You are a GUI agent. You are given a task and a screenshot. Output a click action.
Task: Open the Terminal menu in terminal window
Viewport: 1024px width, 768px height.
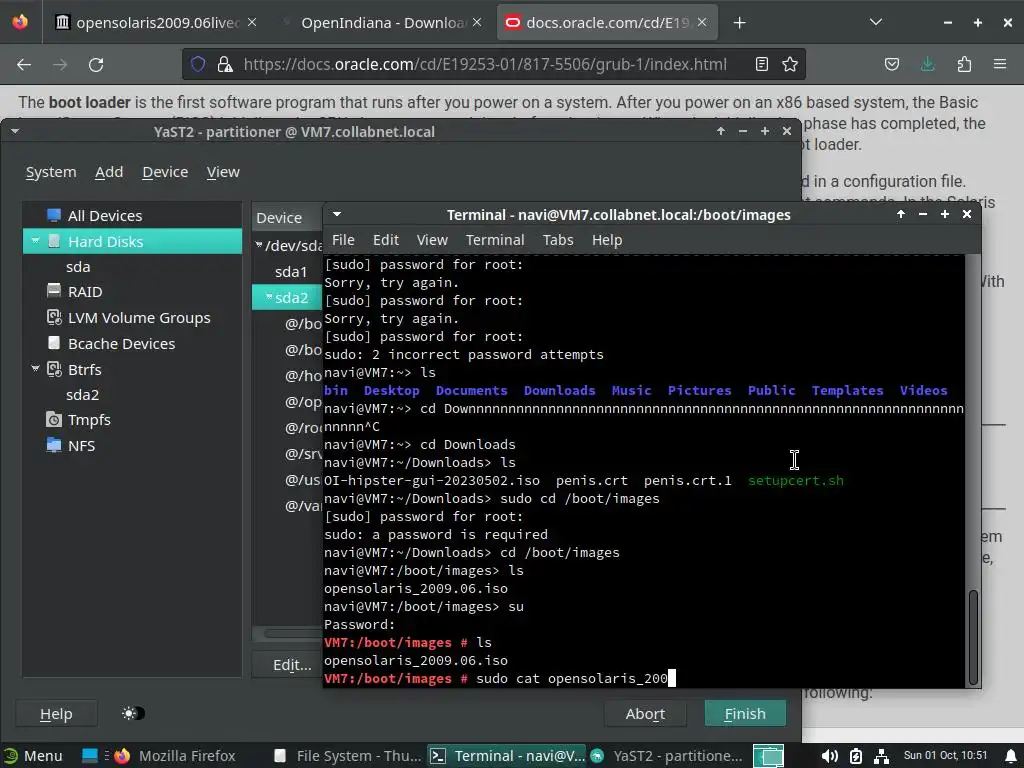[x=495, y=240]
